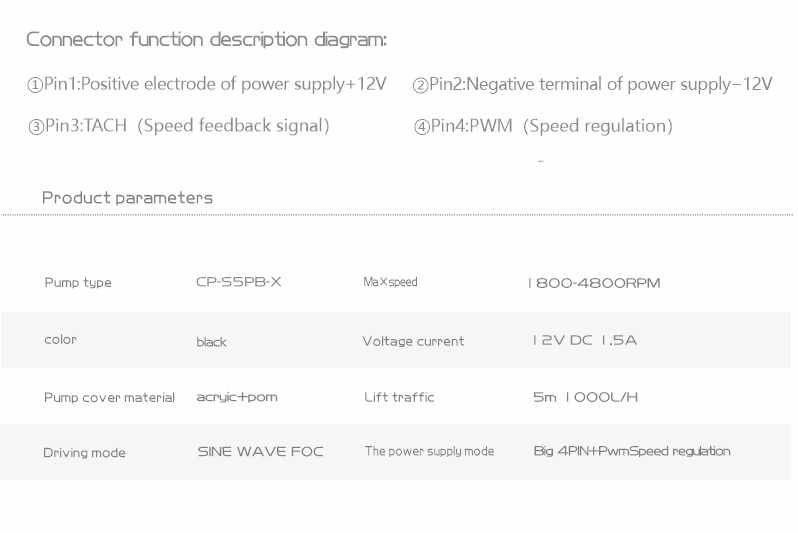Screen dimensions: 798x533
Task: Click the Product parameters section title
Action: (127, 198)
